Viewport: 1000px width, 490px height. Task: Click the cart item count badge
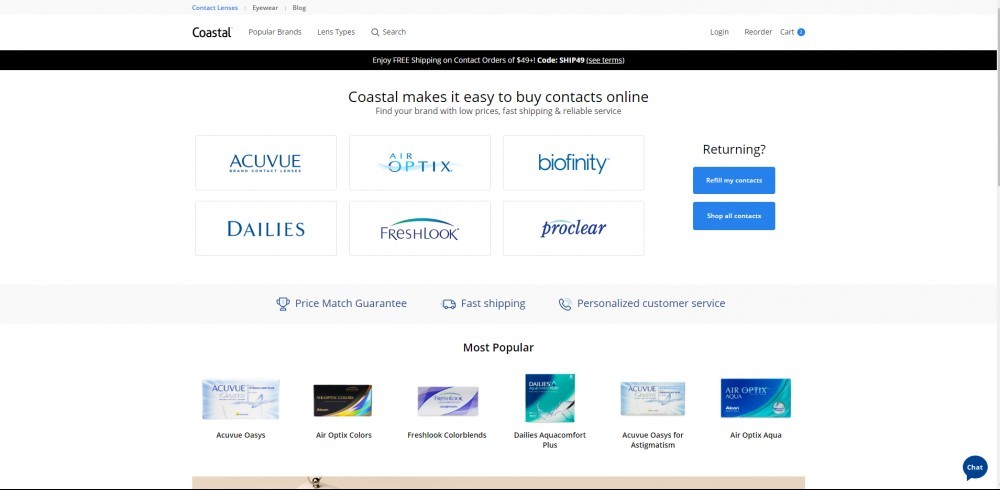[801, 32]
